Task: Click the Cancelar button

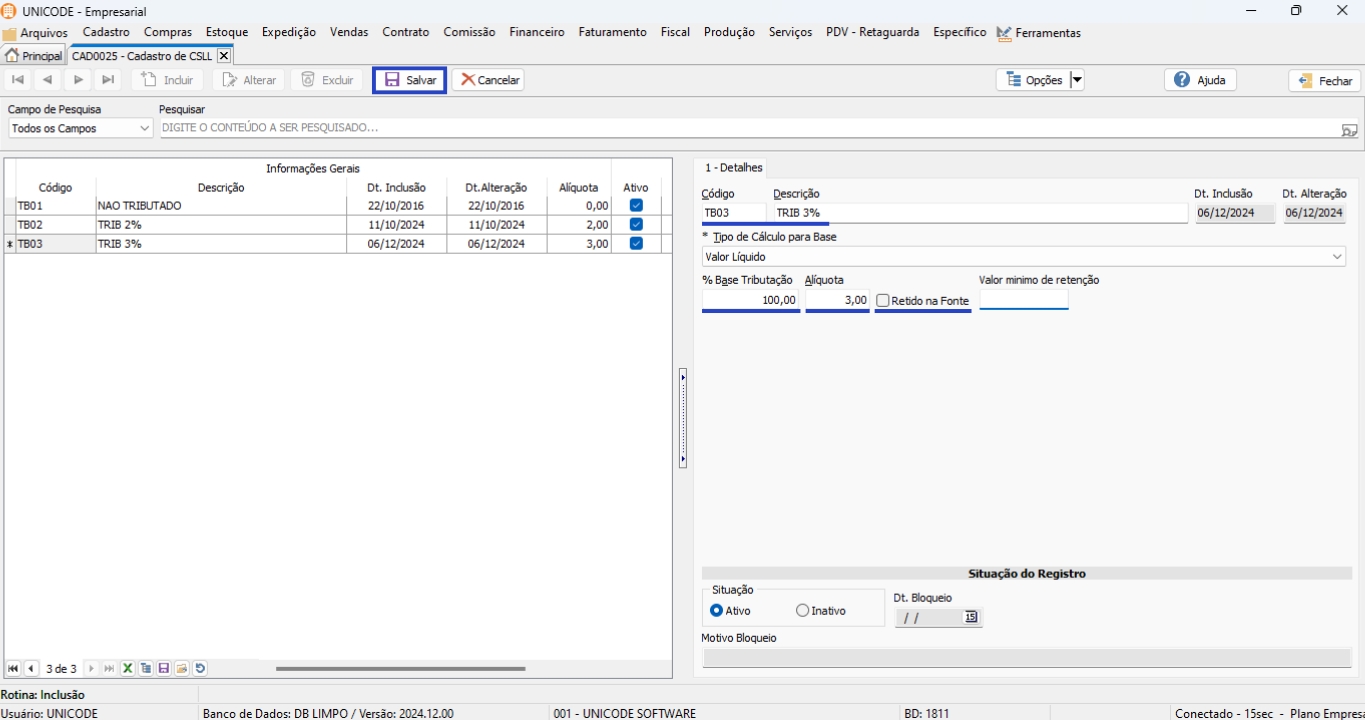Action: click(x=489, y=80)
